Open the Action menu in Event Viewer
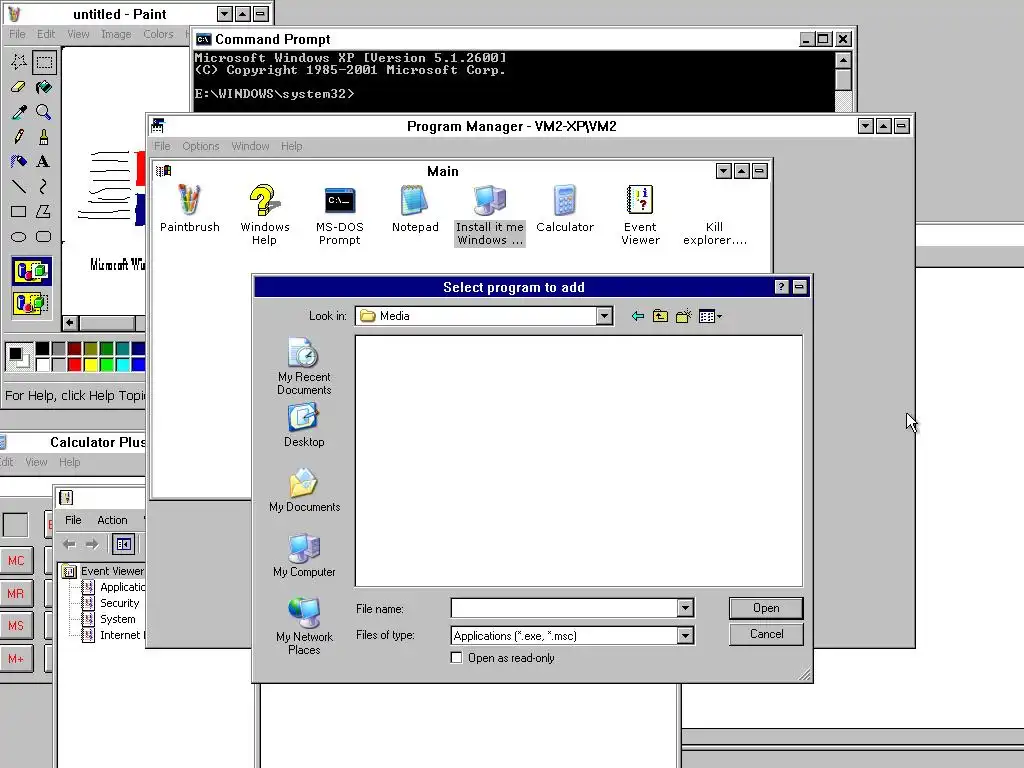 pyautogui.click(x=112, y=520)
